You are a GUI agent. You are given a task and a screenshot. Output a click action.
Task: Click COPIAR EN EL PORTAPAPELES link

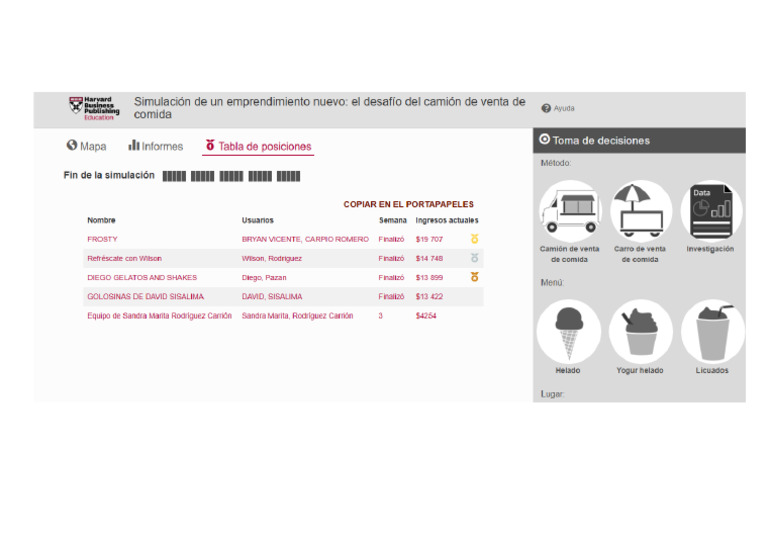pyautogui.click(x=408, y=204)
